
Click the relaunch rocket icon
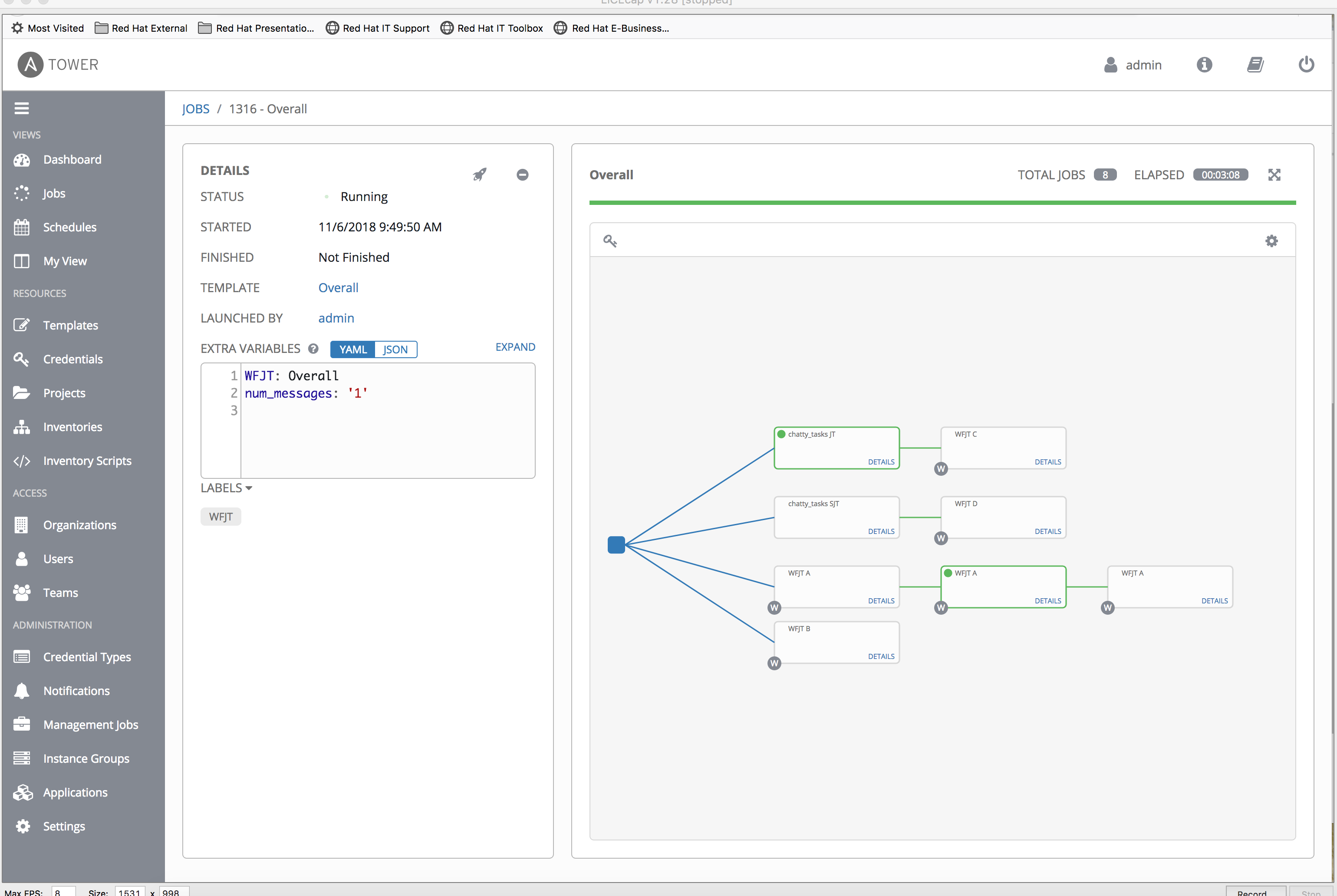pyautogui.click(x=479, y=174)
